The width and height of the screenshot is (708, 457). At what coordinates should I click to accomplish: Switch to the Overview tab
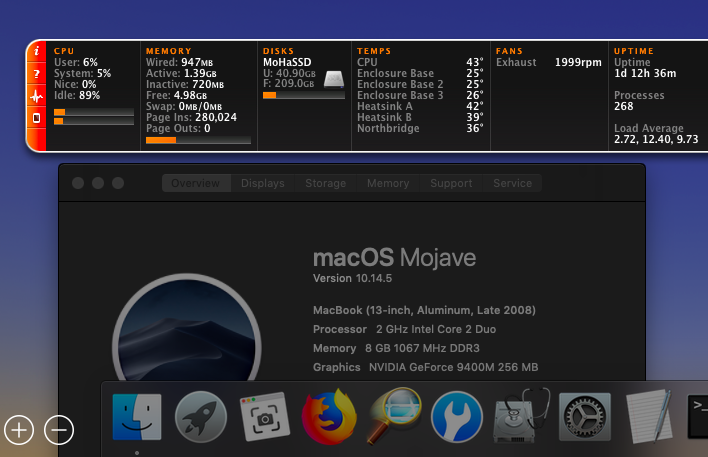[x=196, y=183]
